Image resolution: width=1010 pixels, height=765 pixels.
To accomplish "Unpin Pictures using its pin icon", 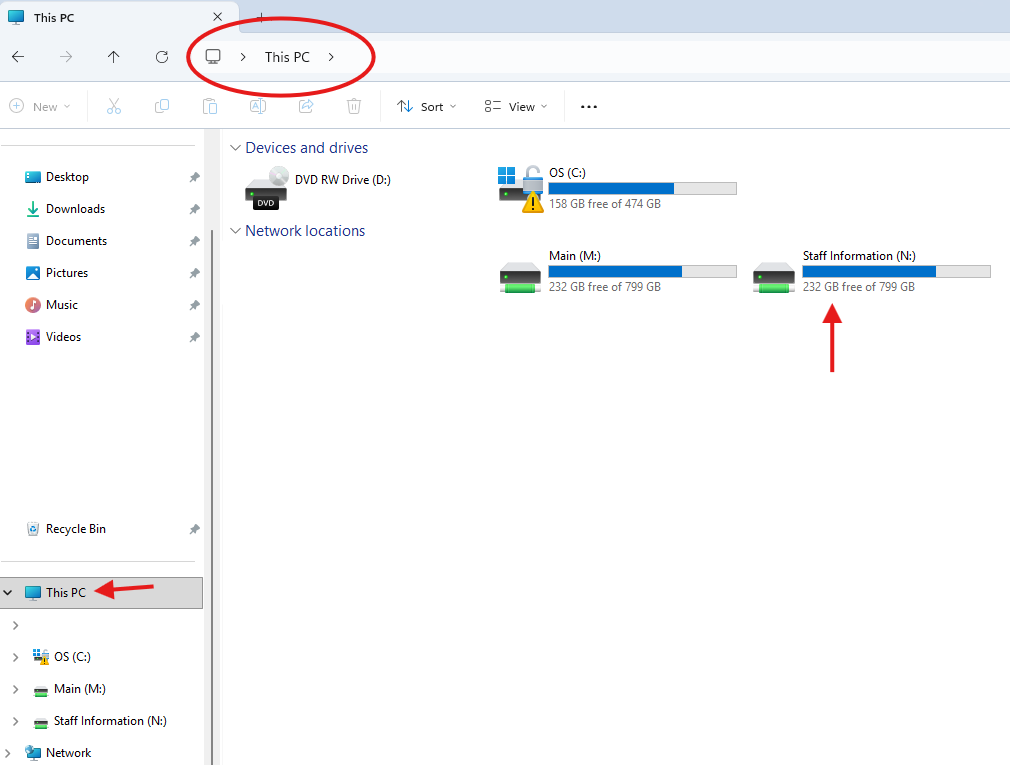I will tap(194, 273).
